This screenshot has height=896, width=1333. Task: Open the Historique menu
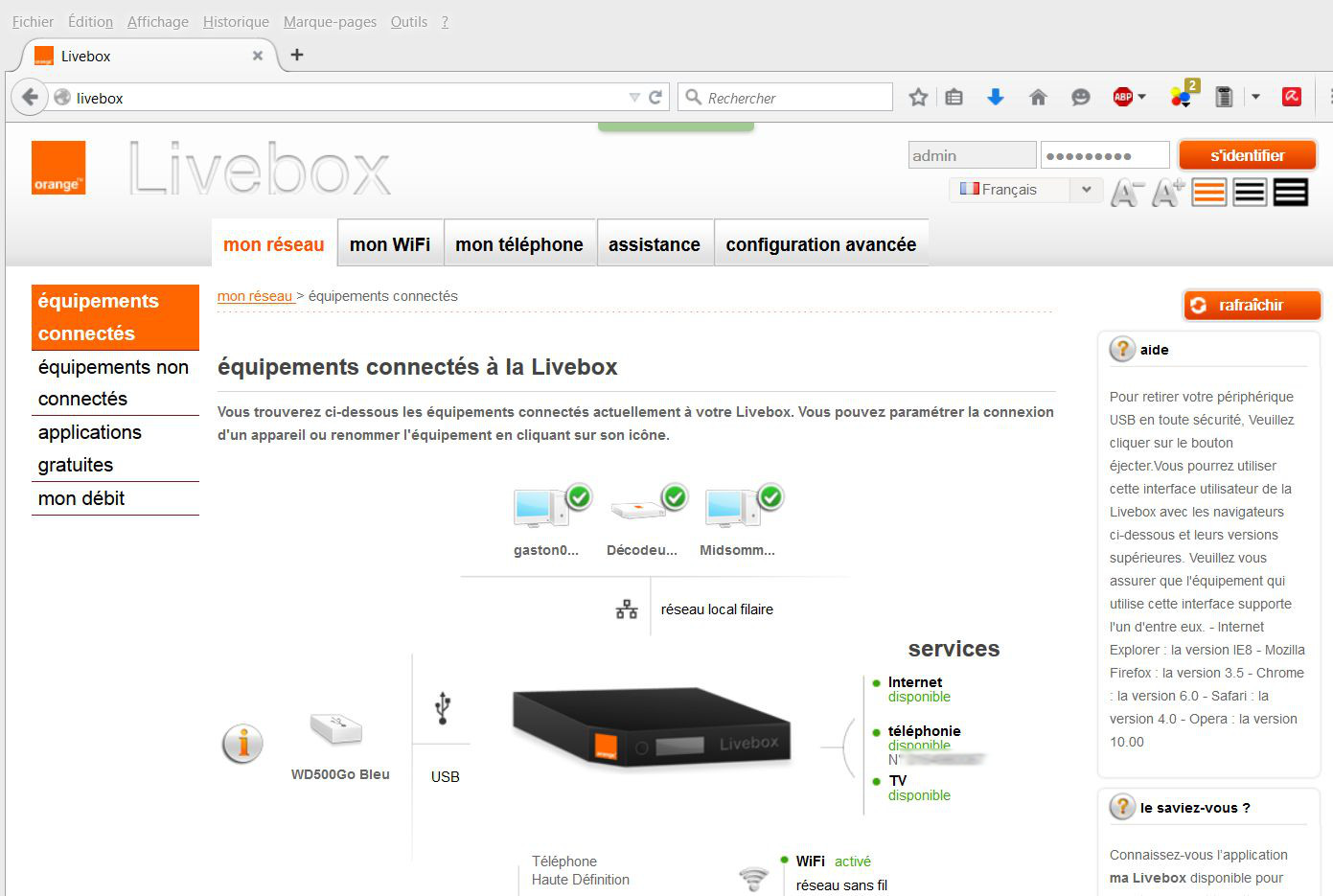click(236, 22)
